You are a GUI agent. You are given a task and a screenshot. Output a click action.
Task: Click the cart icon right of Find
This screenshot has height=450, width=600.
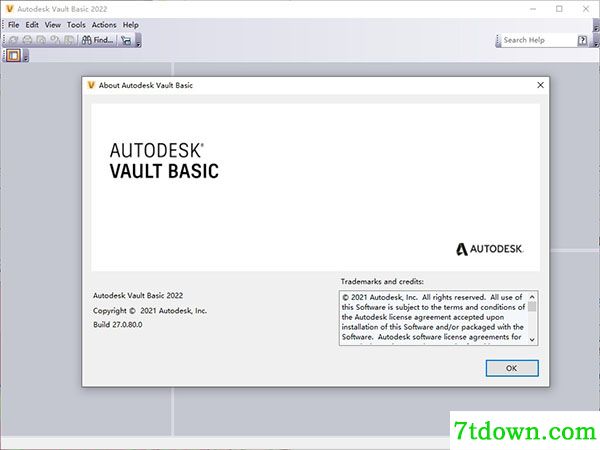126,40
